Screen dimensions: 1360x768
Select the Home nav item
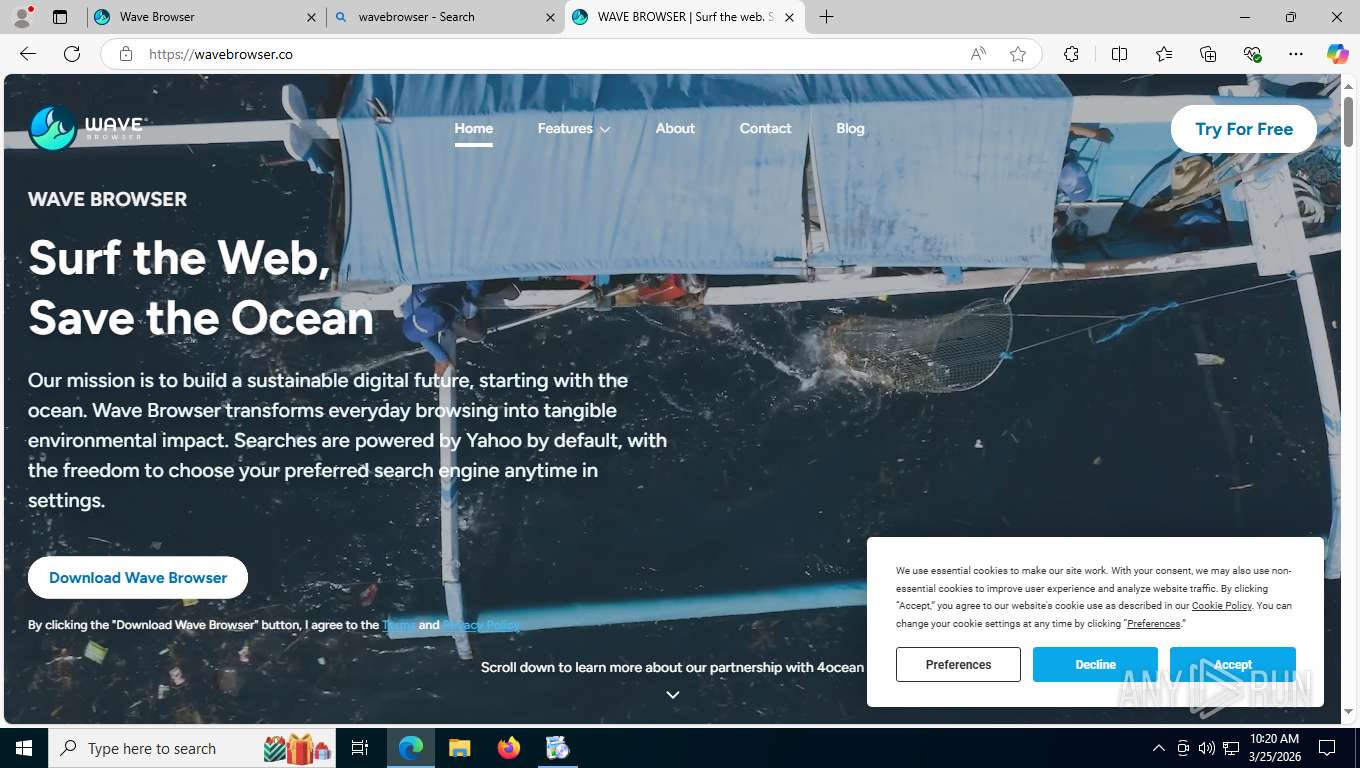coord(473,128)
